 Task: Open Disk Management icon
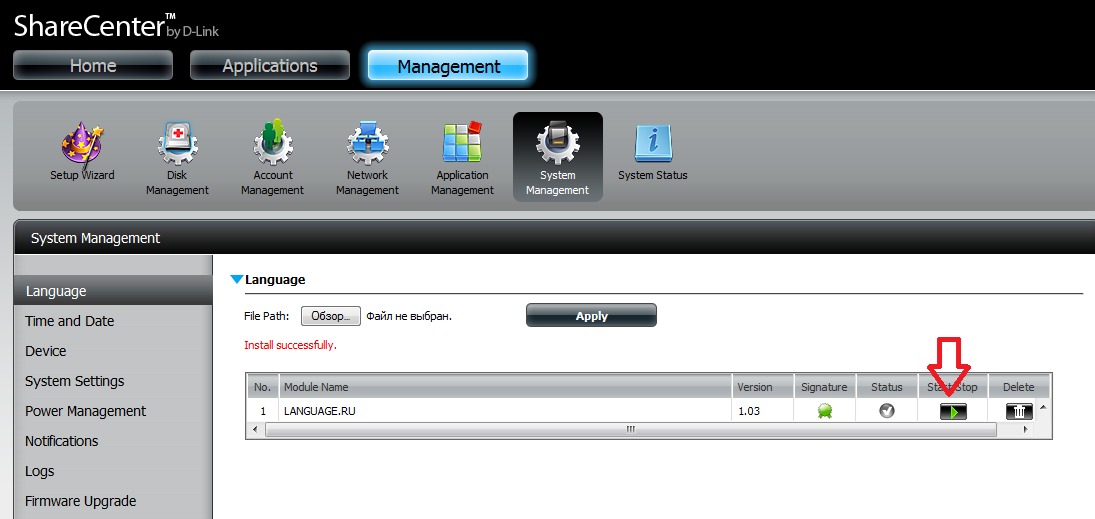177,146
